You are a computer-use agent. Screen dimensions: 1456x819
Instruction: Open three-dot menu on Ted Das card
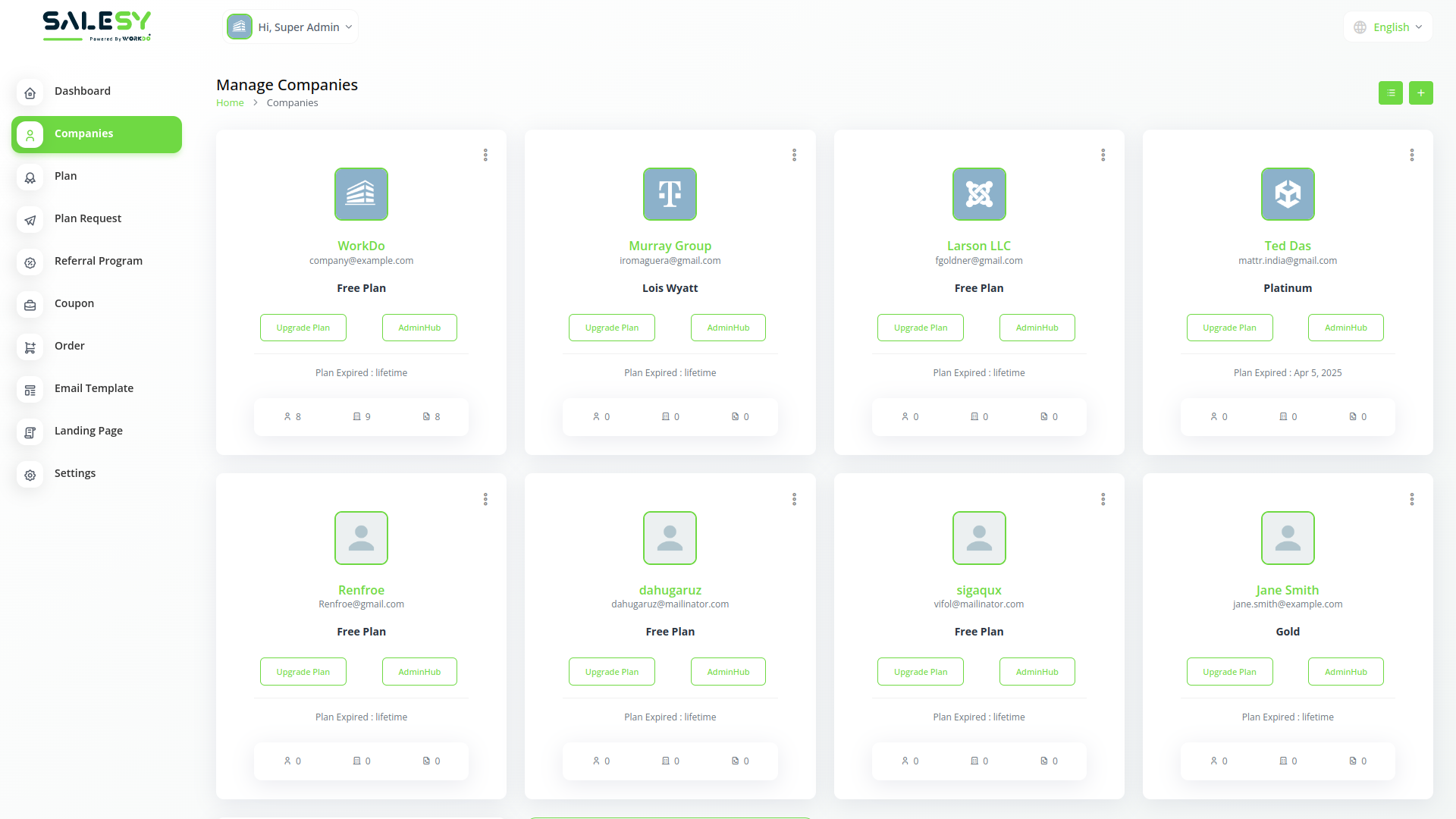click(1411, 155)
